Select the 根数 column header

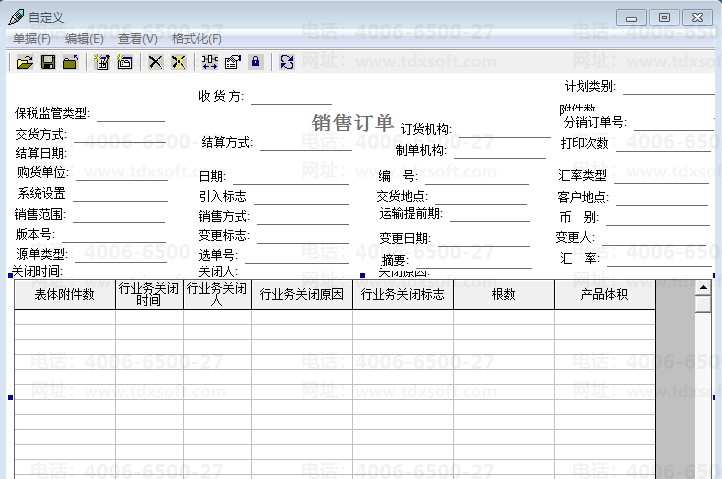[503, 294]
